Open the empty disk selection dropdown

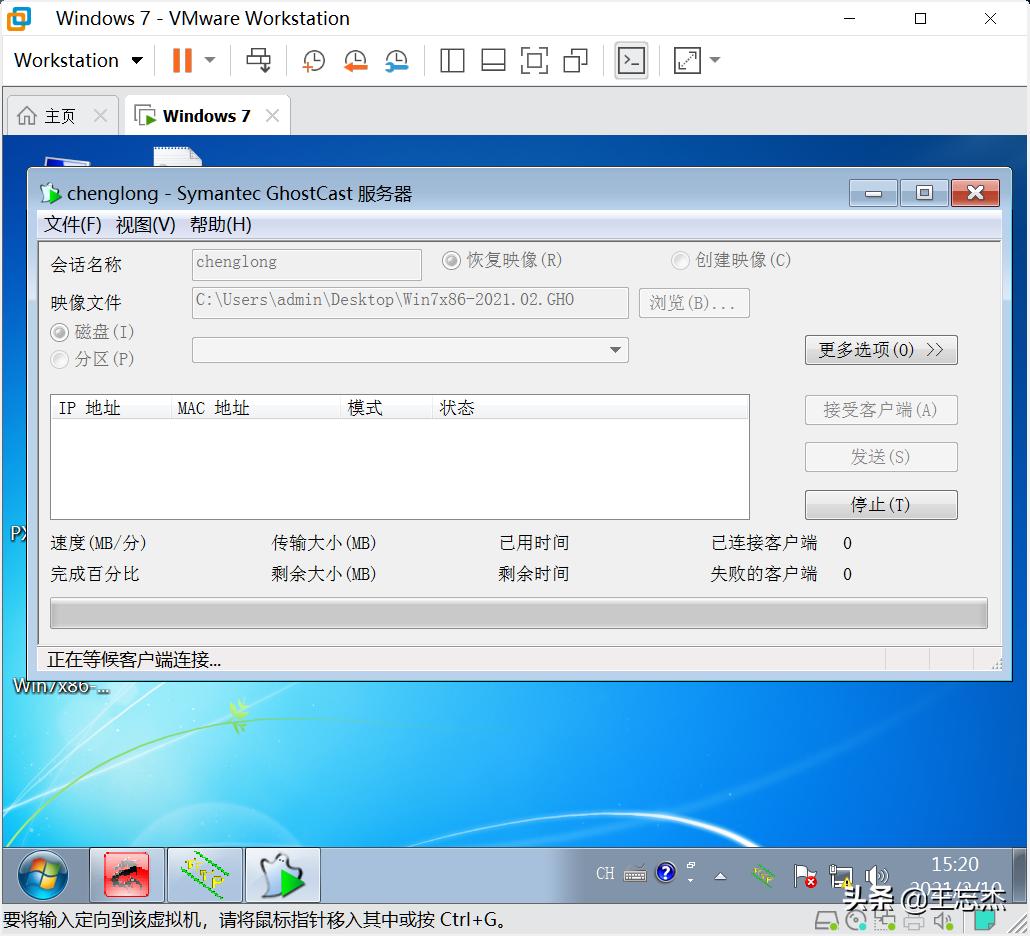point(409,350)
